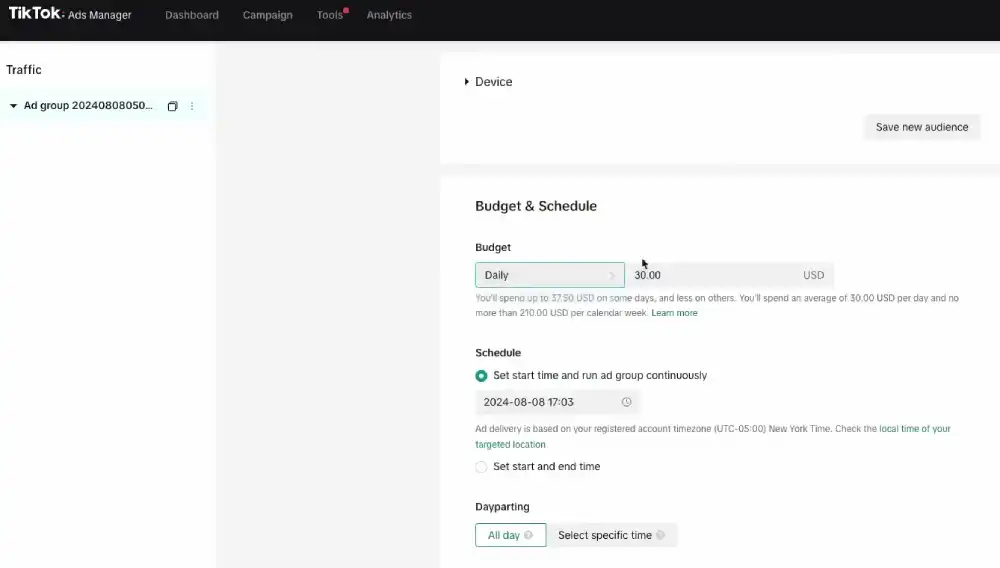Follow the Learn more link
This screenshot has height=568, width=1000.
(x=674, y=313)
